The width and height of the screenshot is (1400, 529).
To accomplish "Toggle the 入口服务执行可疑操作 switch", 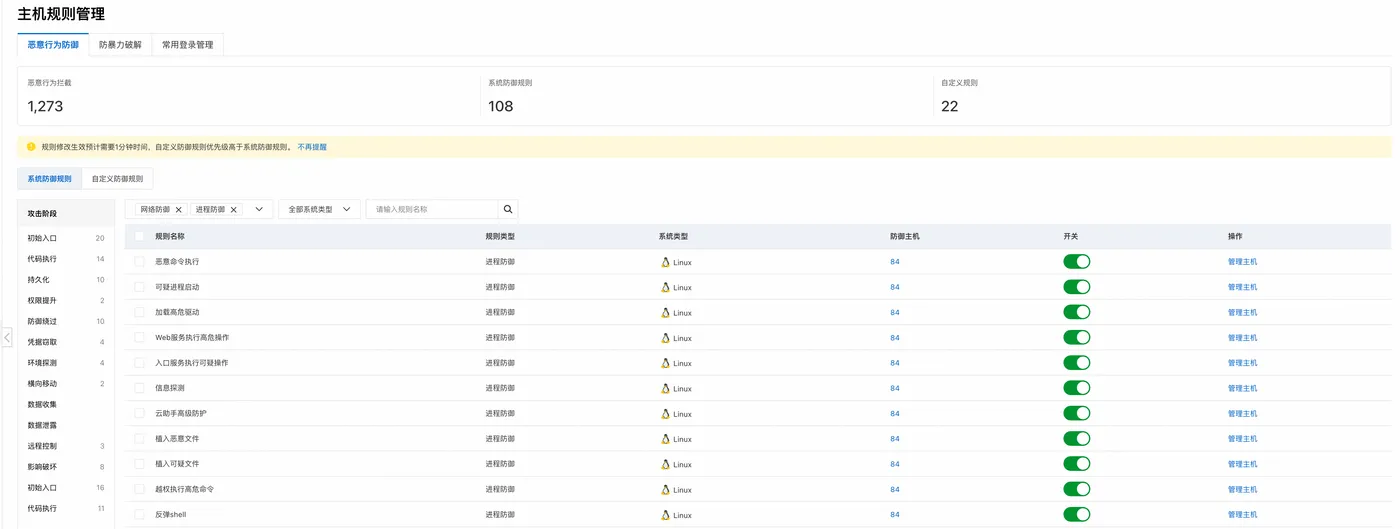I will (1076, 363).
